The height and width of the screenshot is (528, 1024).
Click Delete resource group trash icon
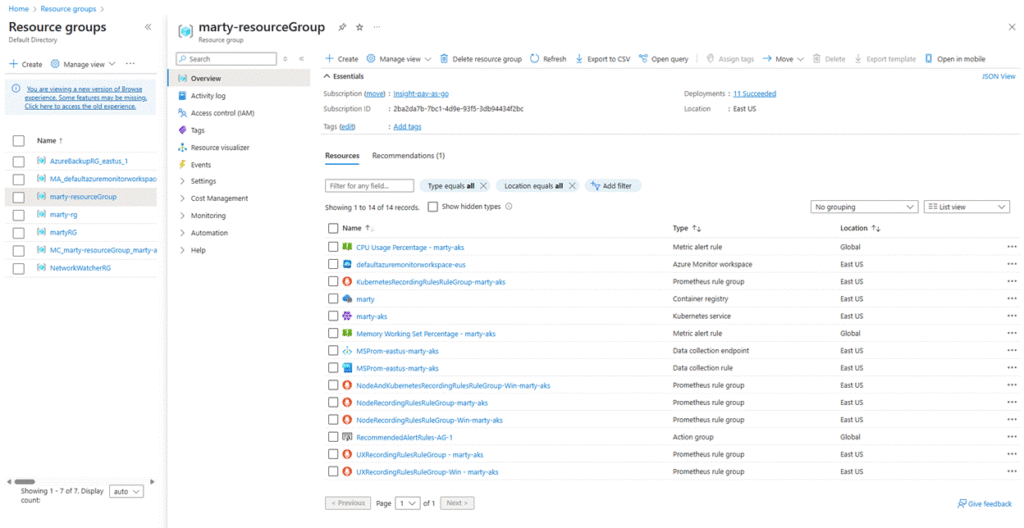(444, 59)
